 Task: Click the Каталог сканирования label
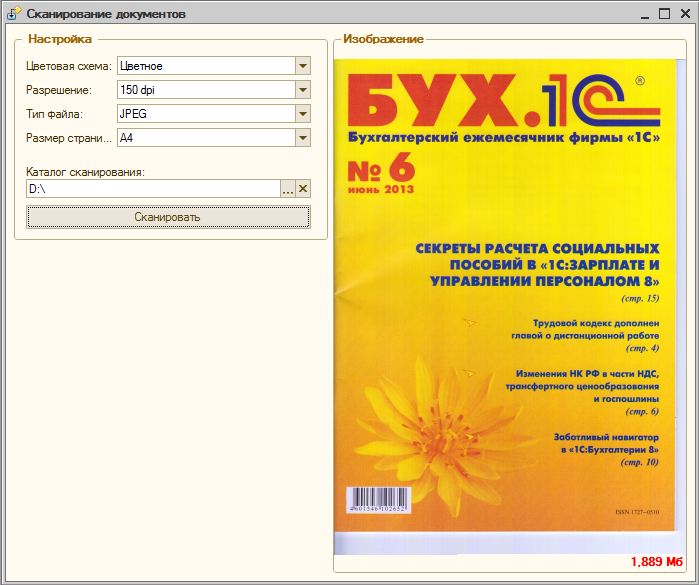(x=85, y=172)
